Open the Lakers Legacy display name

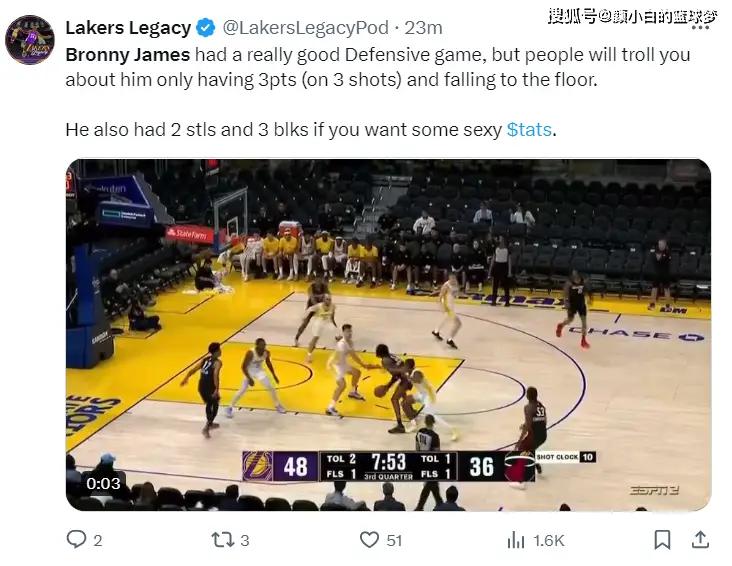tap(128, 27)
